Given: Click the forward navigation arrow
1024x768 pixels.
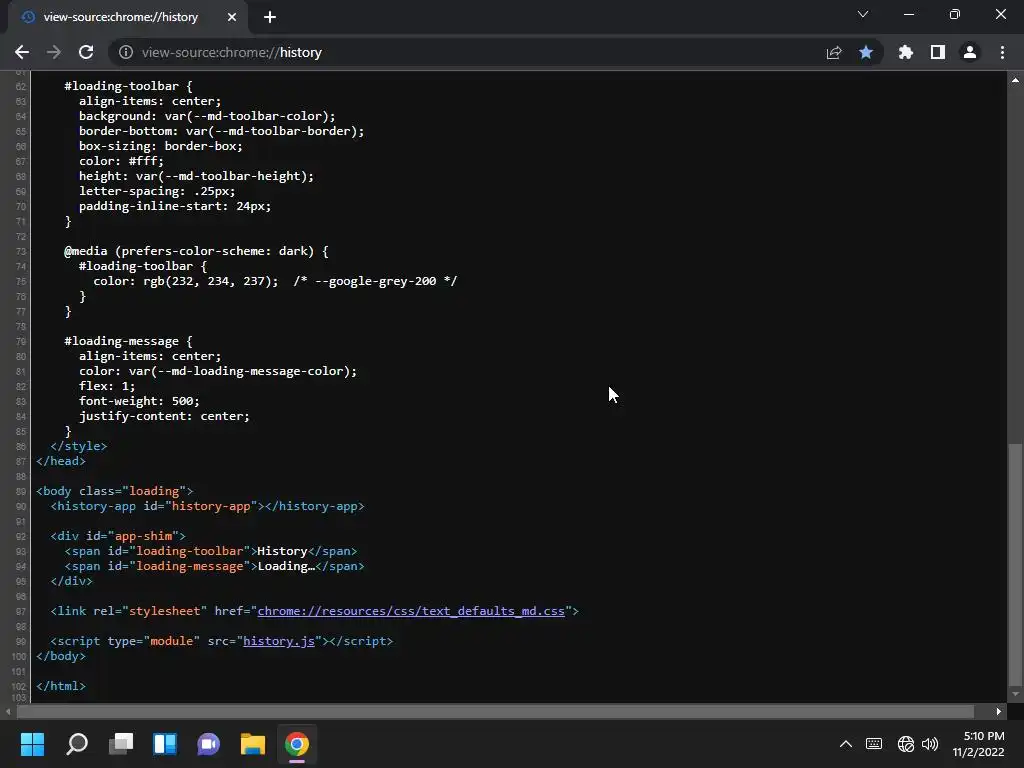Looking at the screenshot, I should click(54, 52).
